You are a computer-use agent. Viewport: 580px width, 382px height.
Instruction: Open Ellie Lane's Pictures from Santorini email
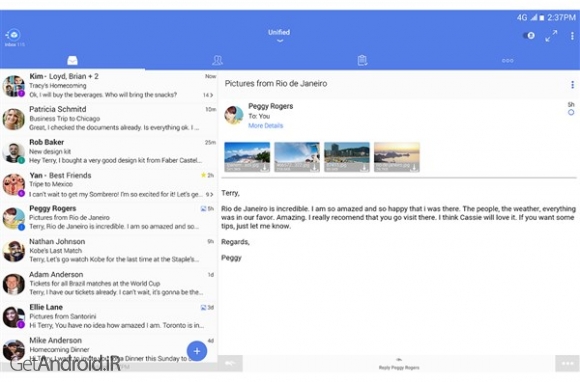tap(109, 316)
